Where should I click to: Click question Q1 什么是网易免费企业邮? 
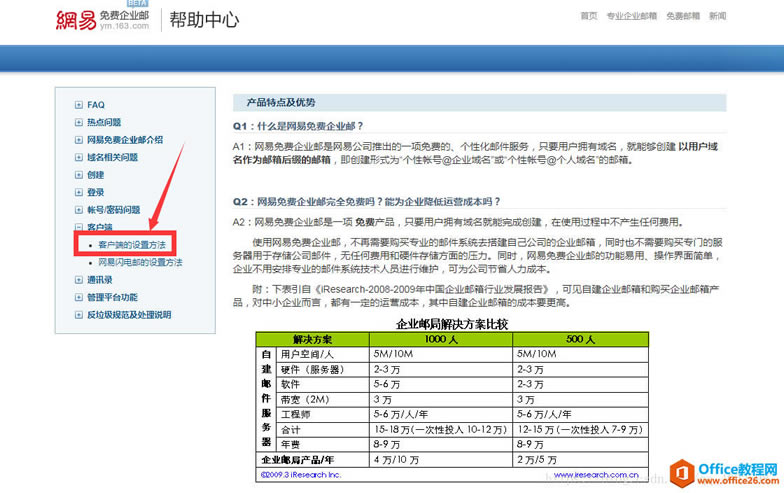coord(298,126)
